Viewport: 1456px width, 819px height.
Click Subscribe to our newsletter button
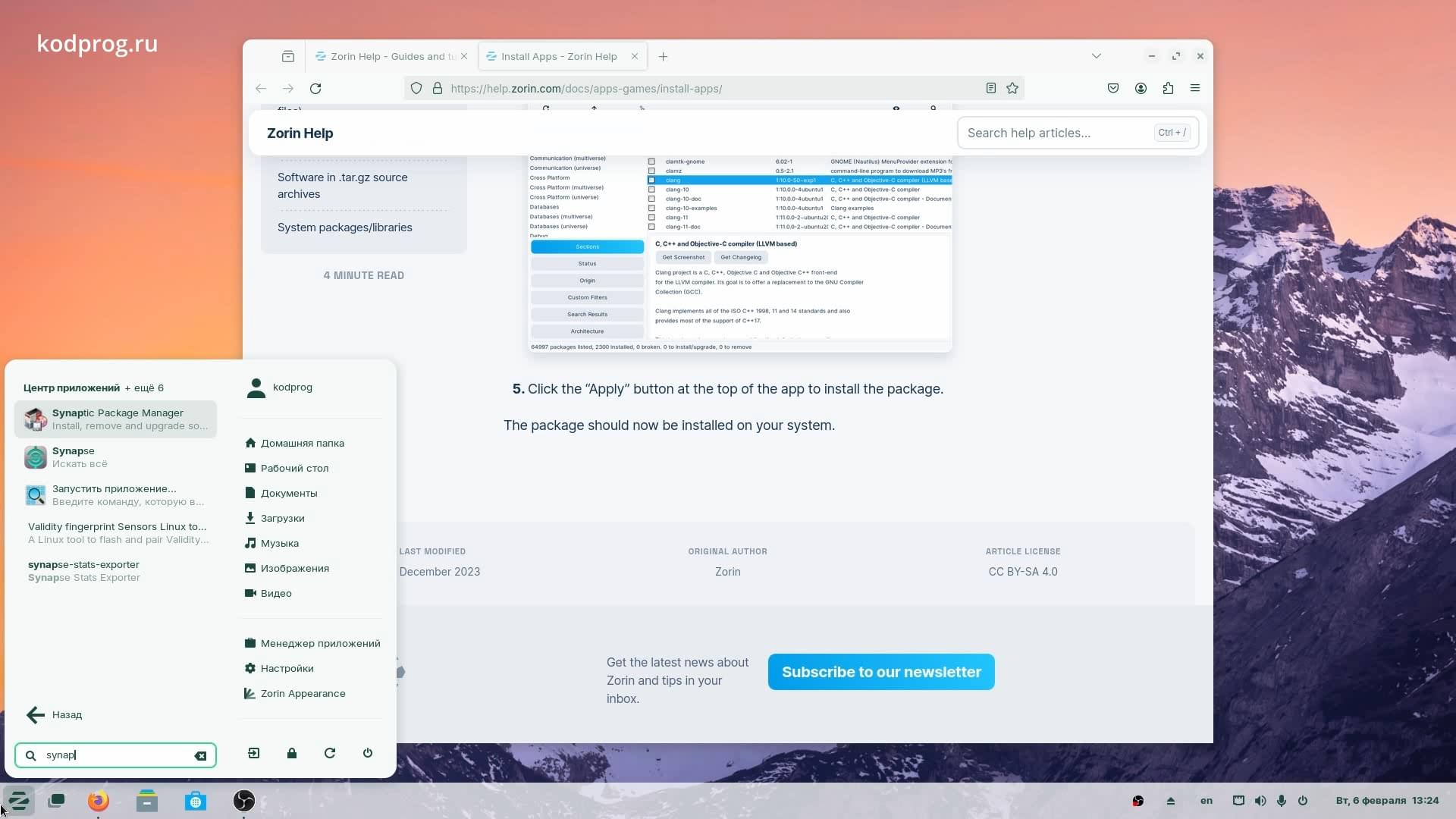pyautogui.click(x=881, y=672)
